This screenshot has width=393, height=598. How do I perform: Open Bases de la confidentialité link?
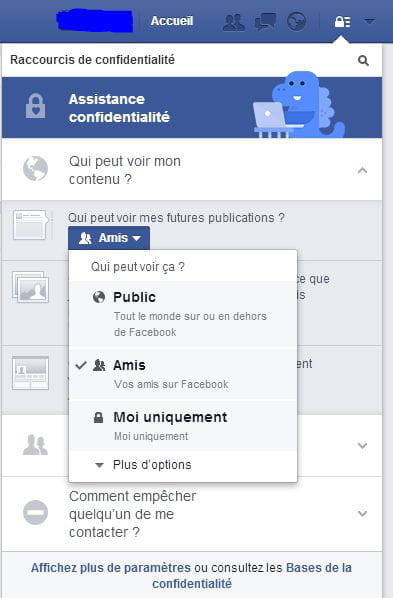pos(252,575)
